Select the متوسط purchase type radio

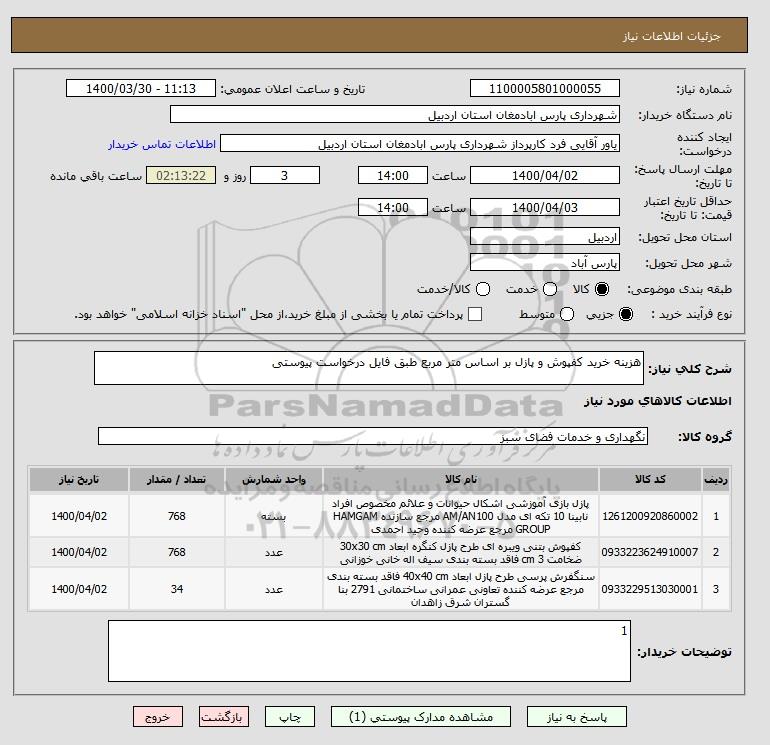567,314
